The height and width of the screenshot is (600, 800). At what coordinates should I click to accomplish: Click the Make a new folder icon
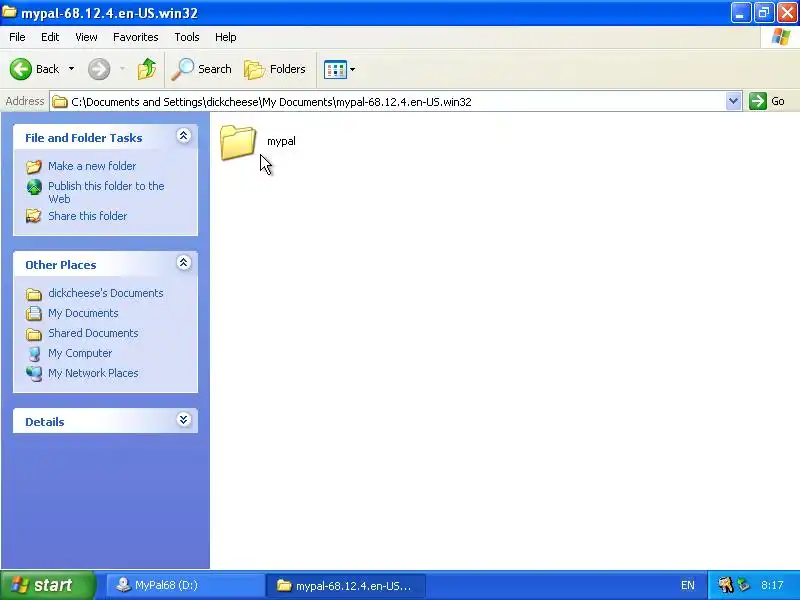(34, 166)
